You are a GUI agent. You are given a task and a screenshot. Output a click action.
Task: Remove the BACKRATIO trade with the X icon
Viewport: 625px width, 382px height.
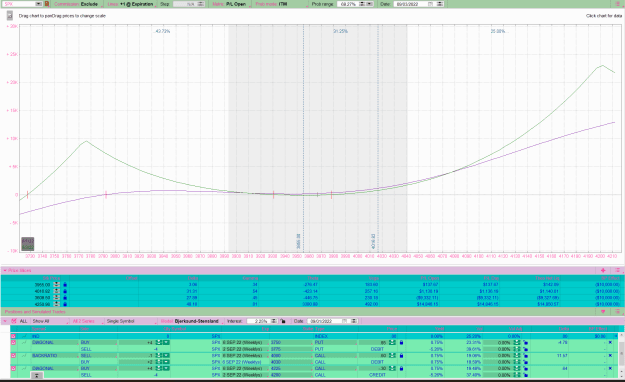point(610,355)
